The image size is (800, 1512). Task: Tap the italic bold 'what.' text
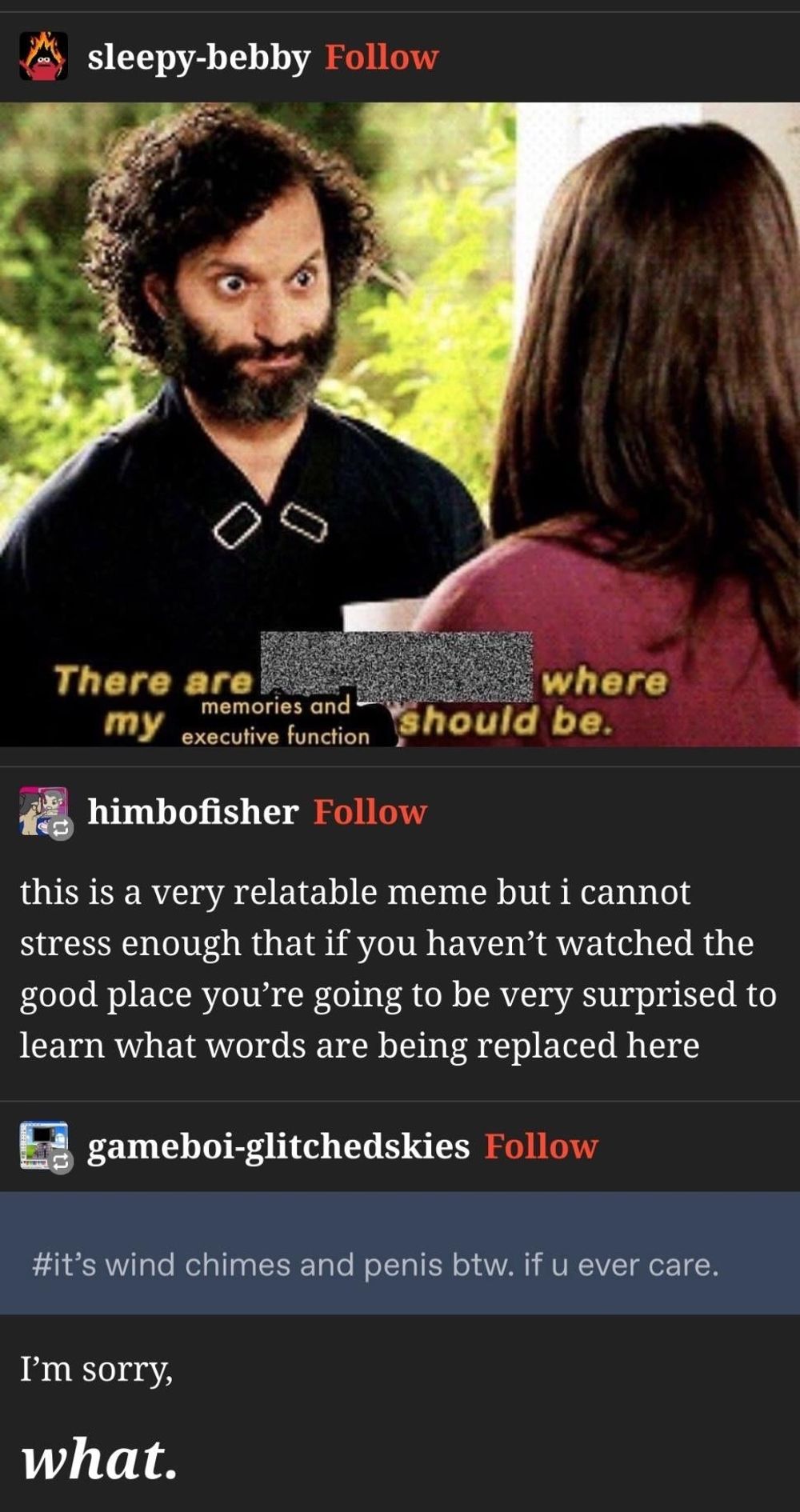click(99, 1458)
